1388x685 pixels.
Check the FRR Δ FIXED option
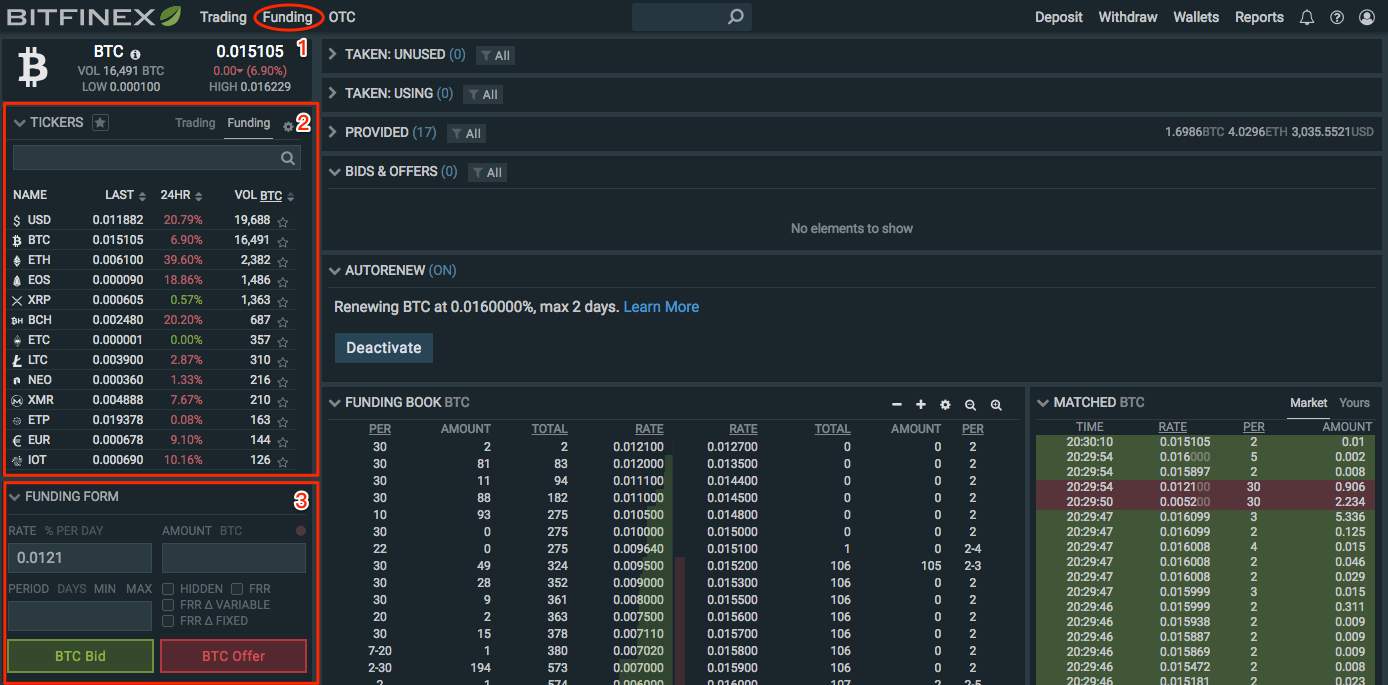[x=169, y=621]
